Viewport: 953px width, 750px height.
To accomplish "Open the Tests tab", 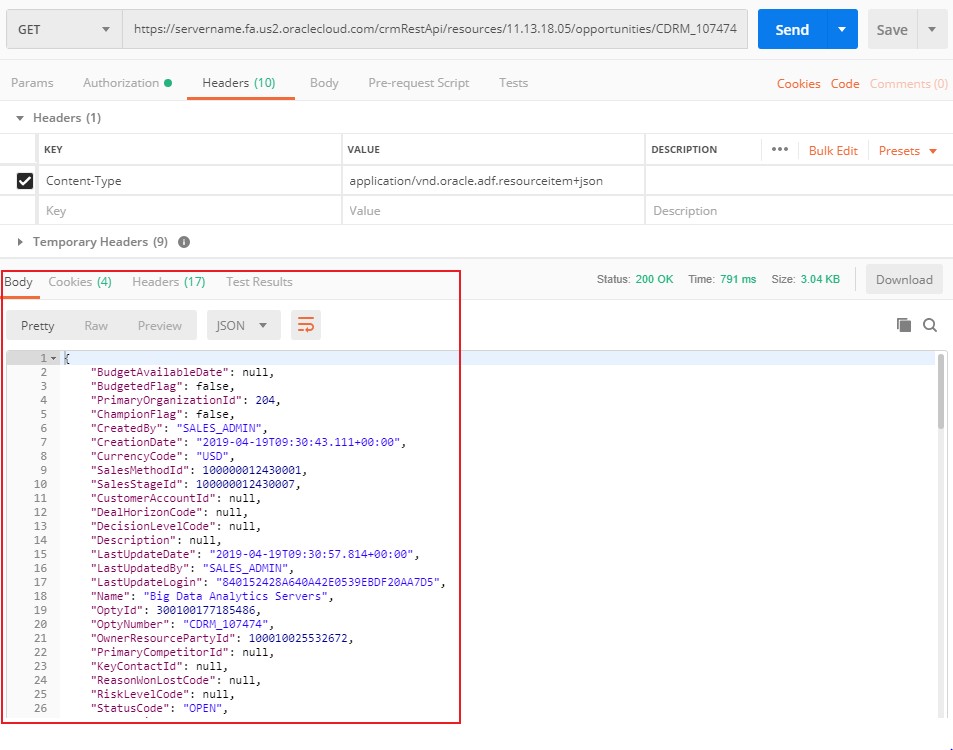I will [x=514, y=83].
